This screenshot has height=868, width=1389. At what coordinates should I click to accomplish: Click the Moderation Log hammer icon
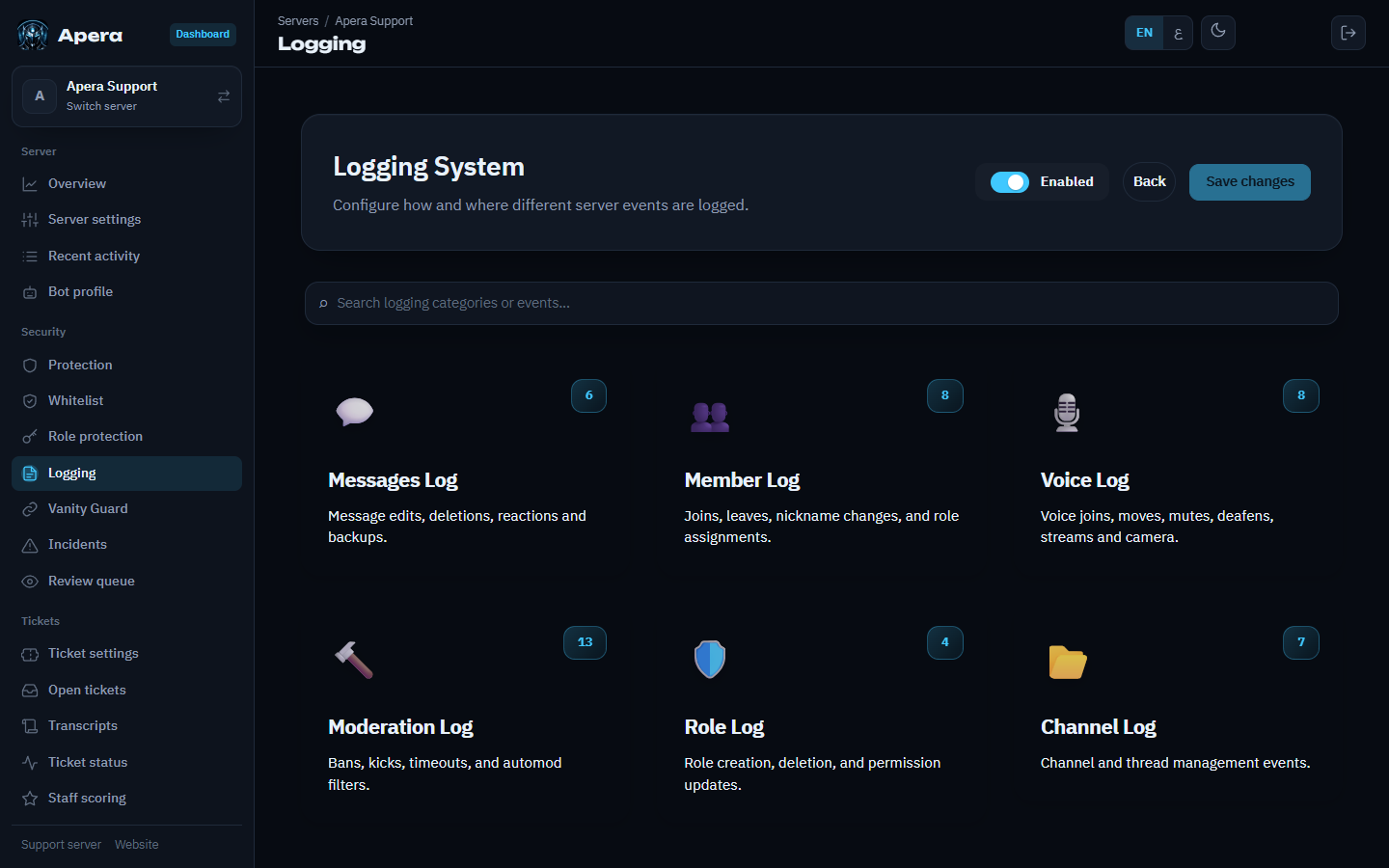[x=354, y=660]
